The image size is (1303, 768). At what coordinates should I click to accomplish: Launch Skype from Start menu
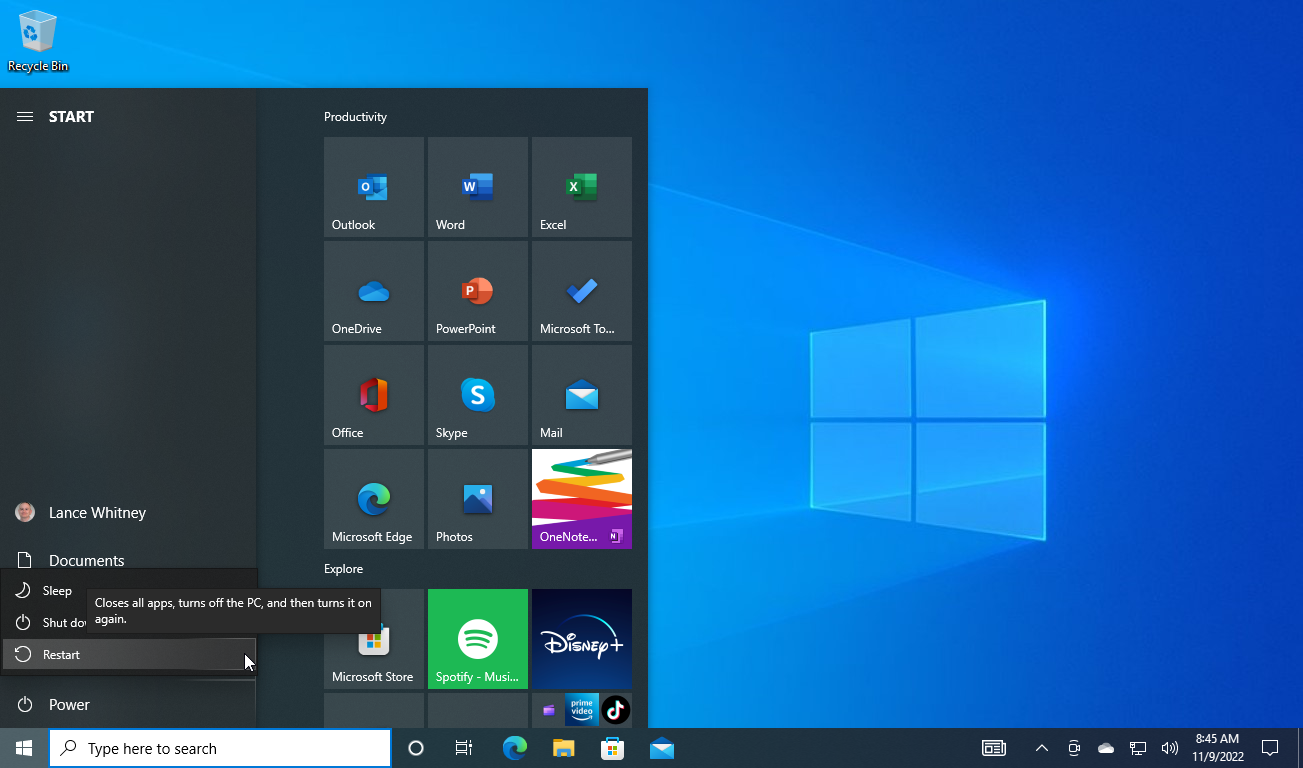tap(477, 395)
